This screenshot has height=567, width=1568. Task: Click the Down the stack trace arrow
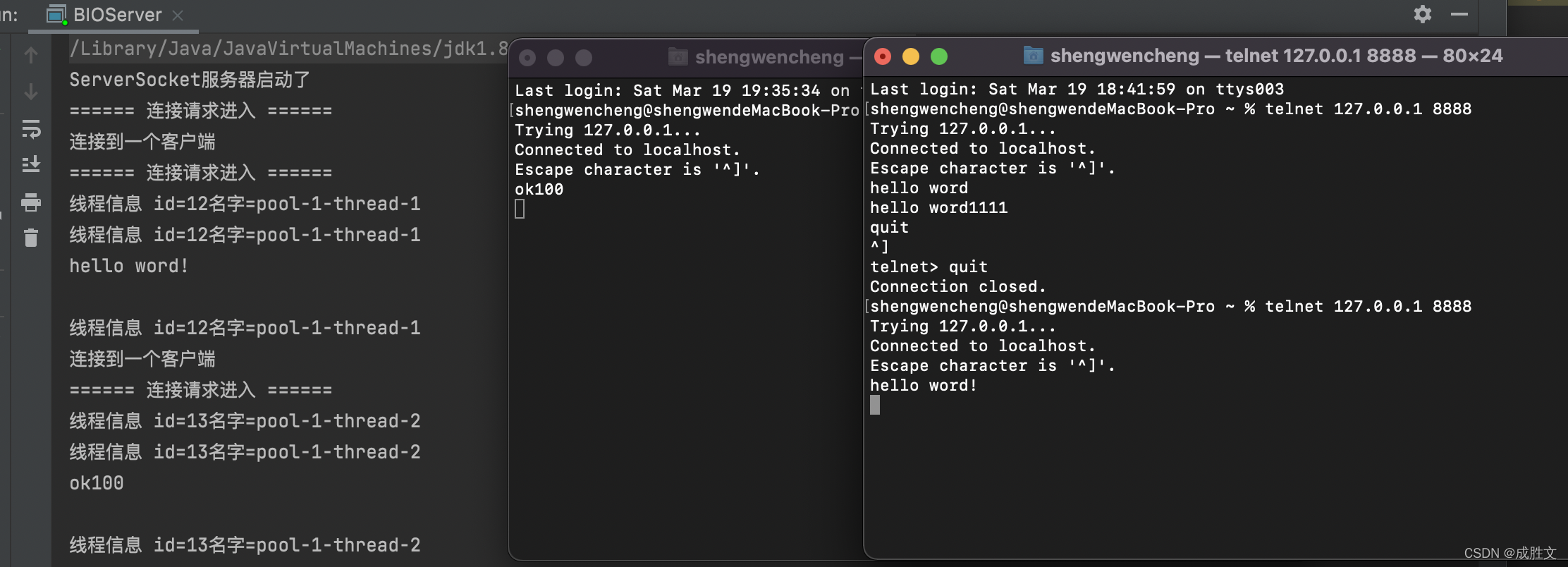(x=31, y=92)
